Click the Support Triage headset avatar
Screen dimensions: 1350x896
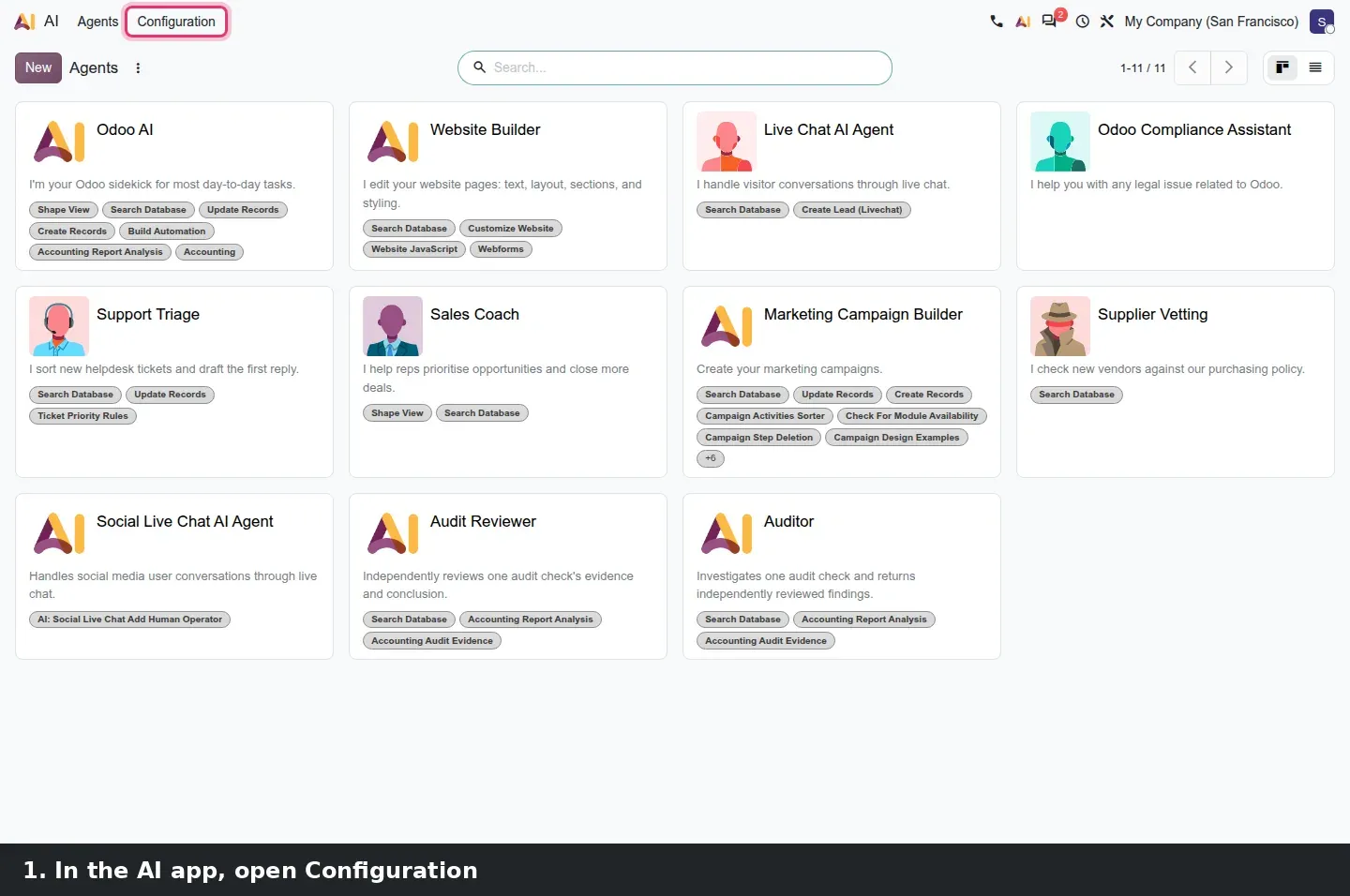[59, 326]
